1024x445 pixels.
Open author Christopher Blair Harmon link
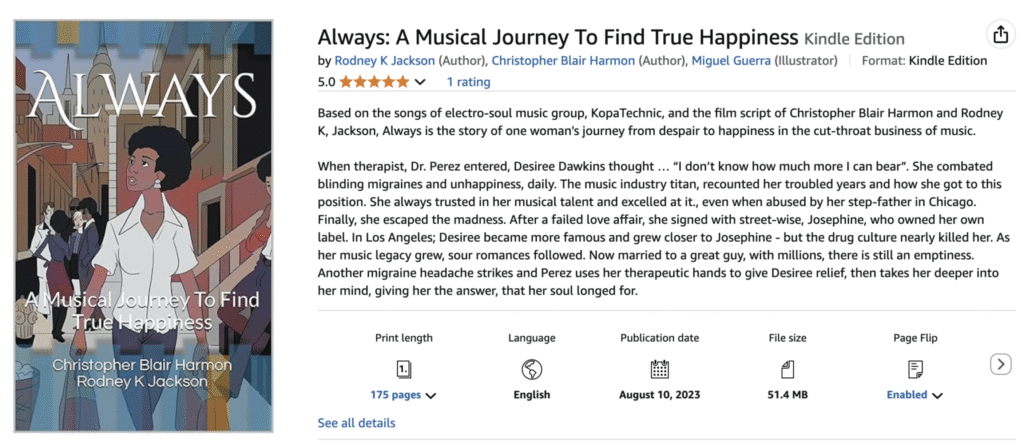(x=563, y=60)
